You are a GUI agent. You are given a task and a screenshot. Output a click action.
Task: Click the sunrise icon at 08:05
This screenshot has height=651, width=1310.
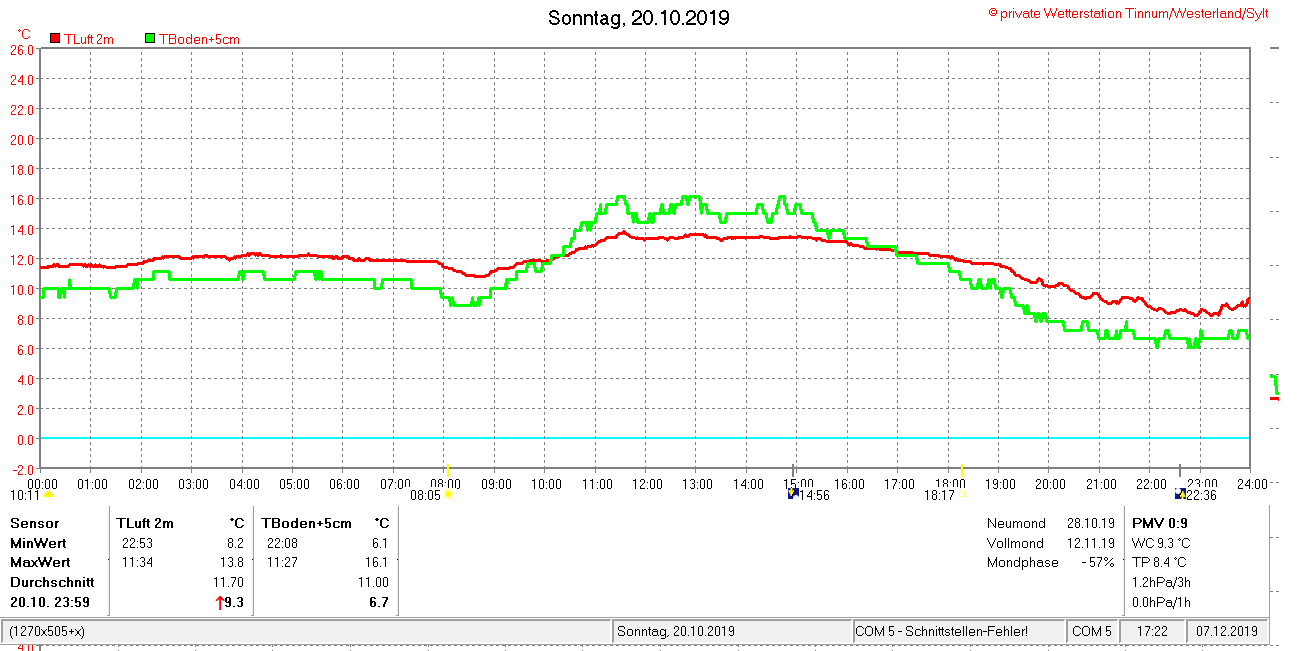448,494
